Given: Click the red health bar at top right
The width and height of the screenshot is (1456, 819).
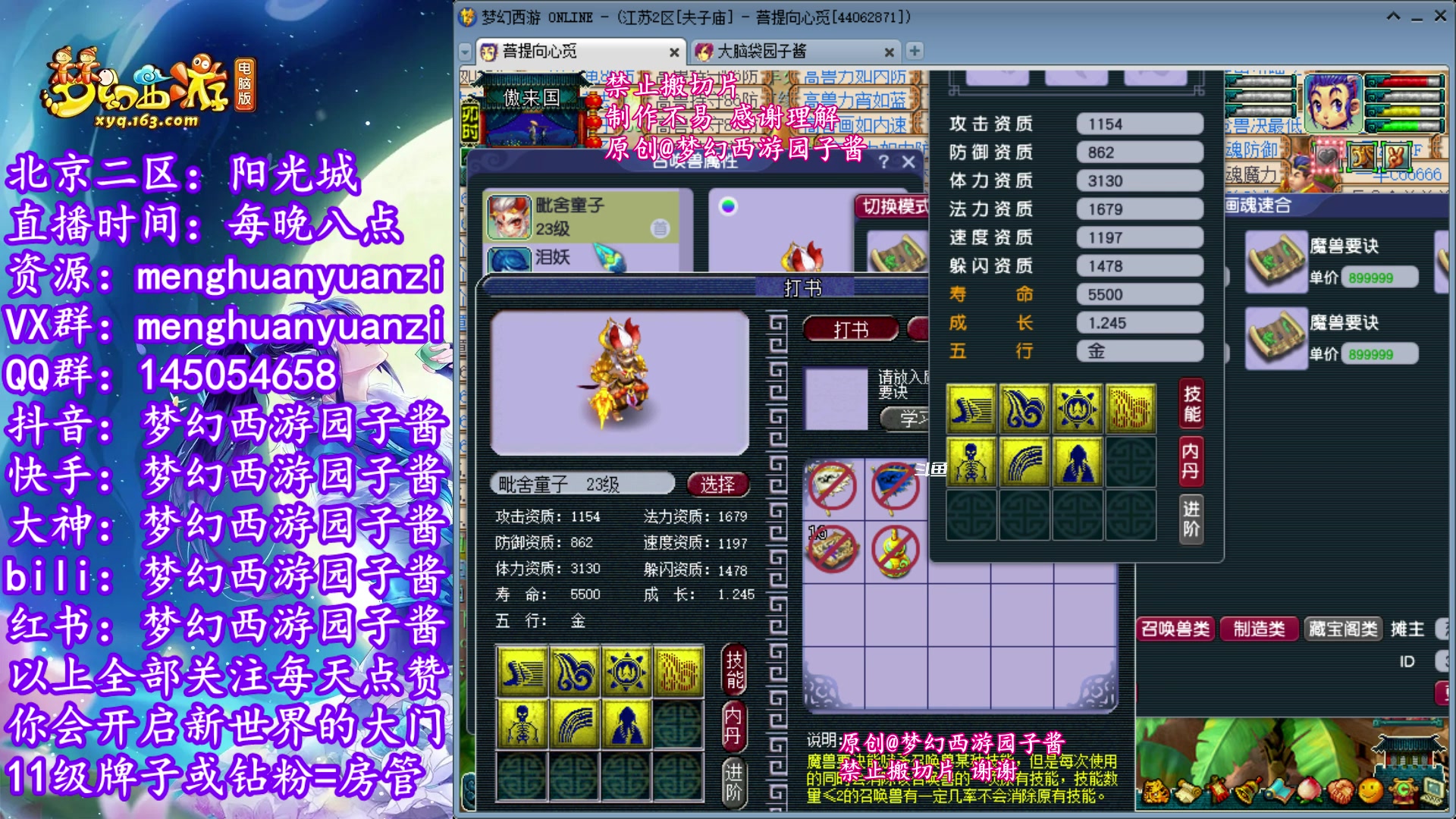Looking at the screenshot, I should pos(1405,82).
